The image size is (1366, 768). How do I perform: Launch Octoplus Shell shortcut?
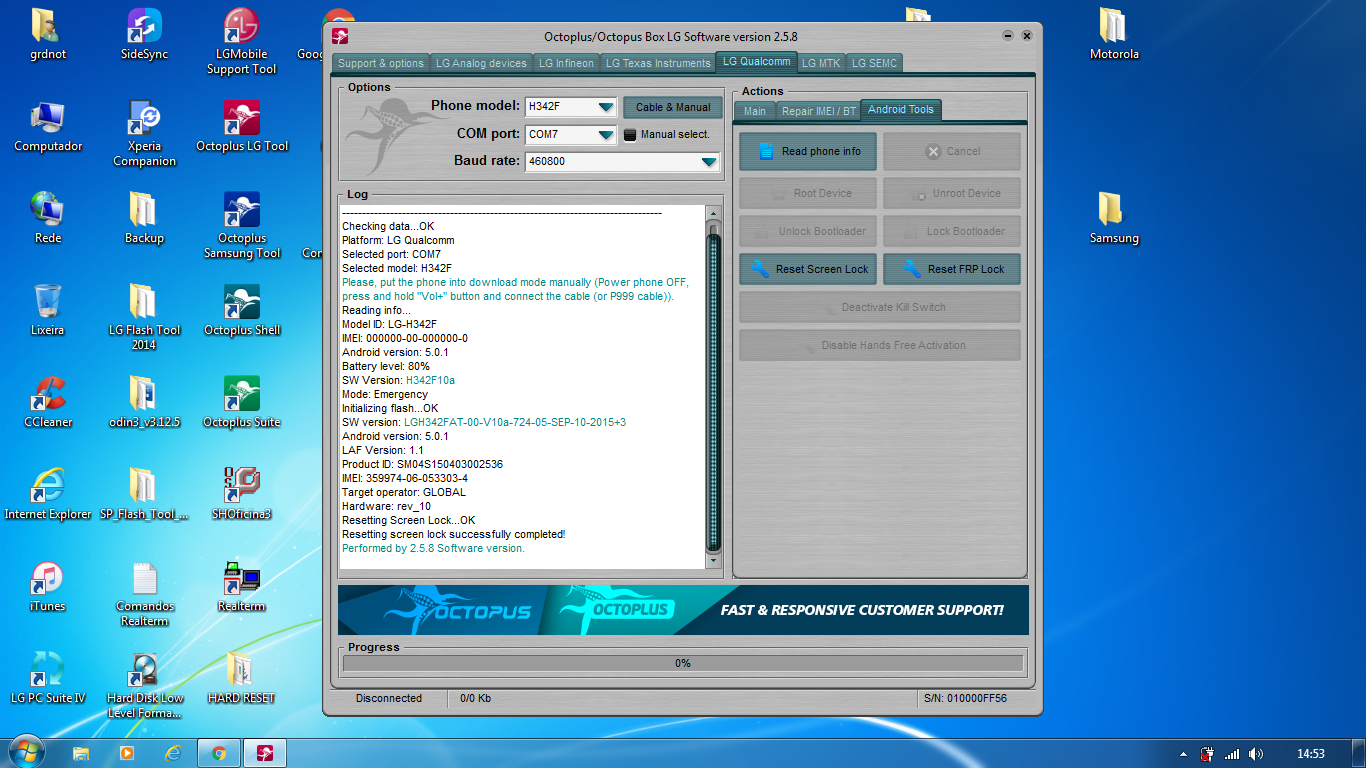(242, 310)
